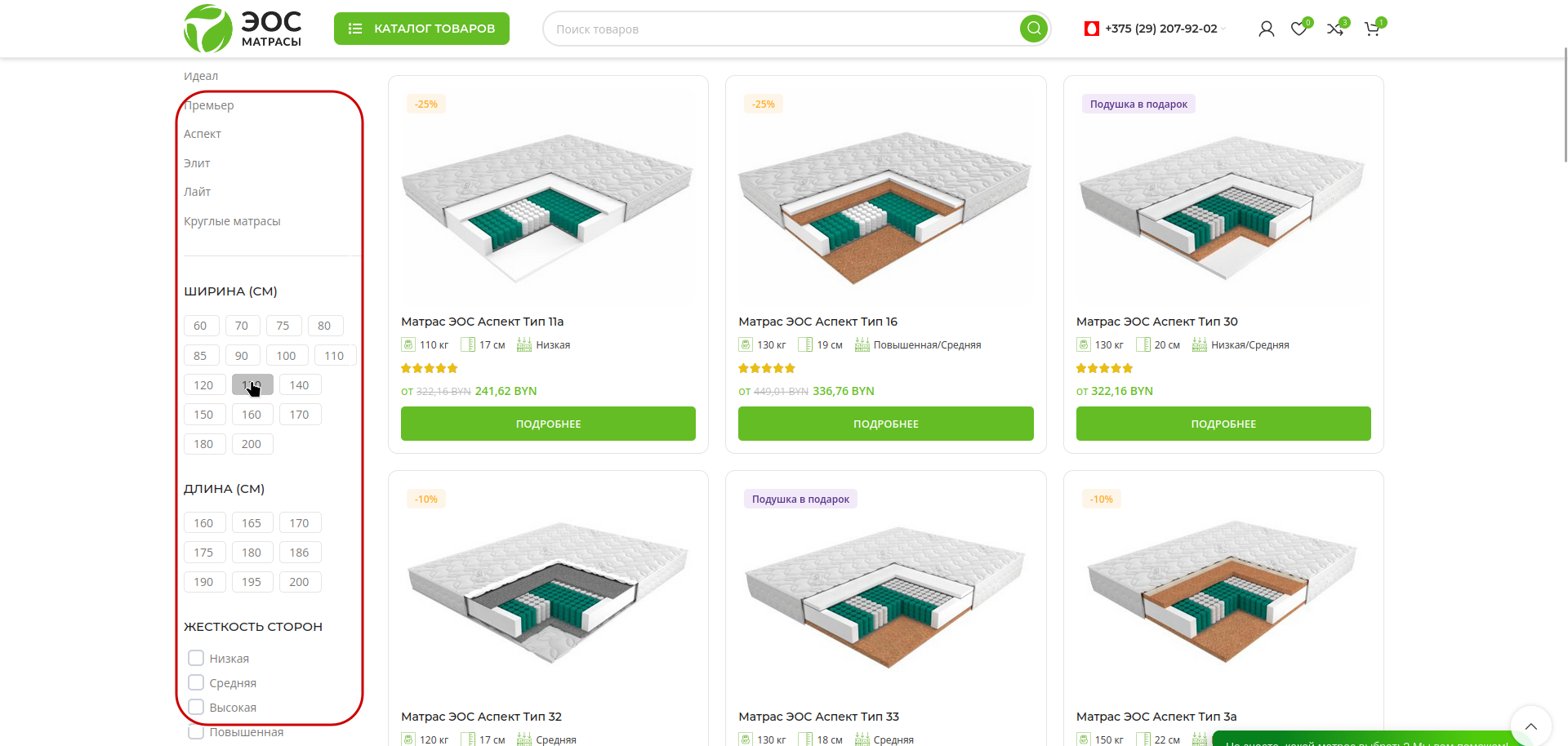
Task: Open the Круглые матрасы category
Action: tap(232, 221)
